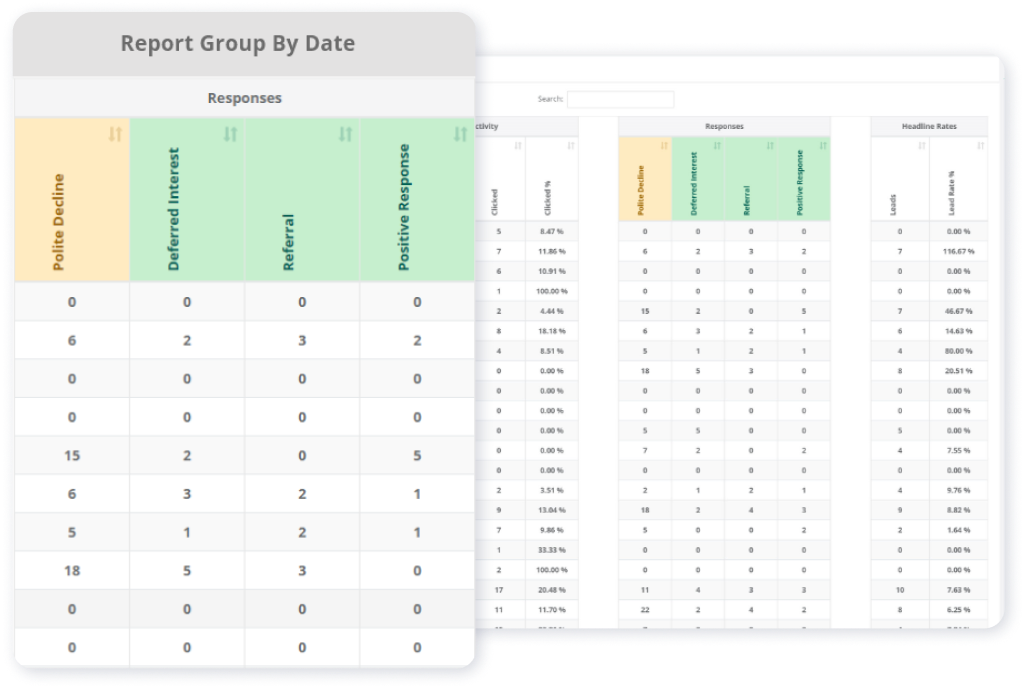Click the 3.51 % clicked rate cell
The image size is (1025, 689).
(x=552, y=490)
